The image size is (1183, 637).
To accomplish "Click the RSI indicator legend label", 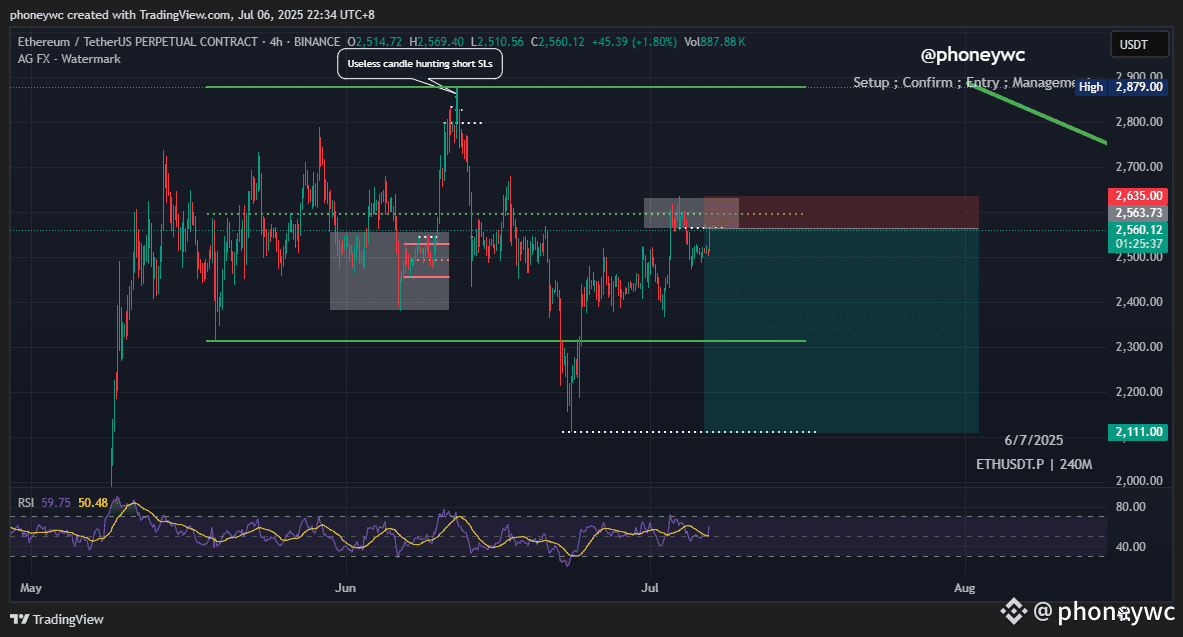I will point(26,503).
